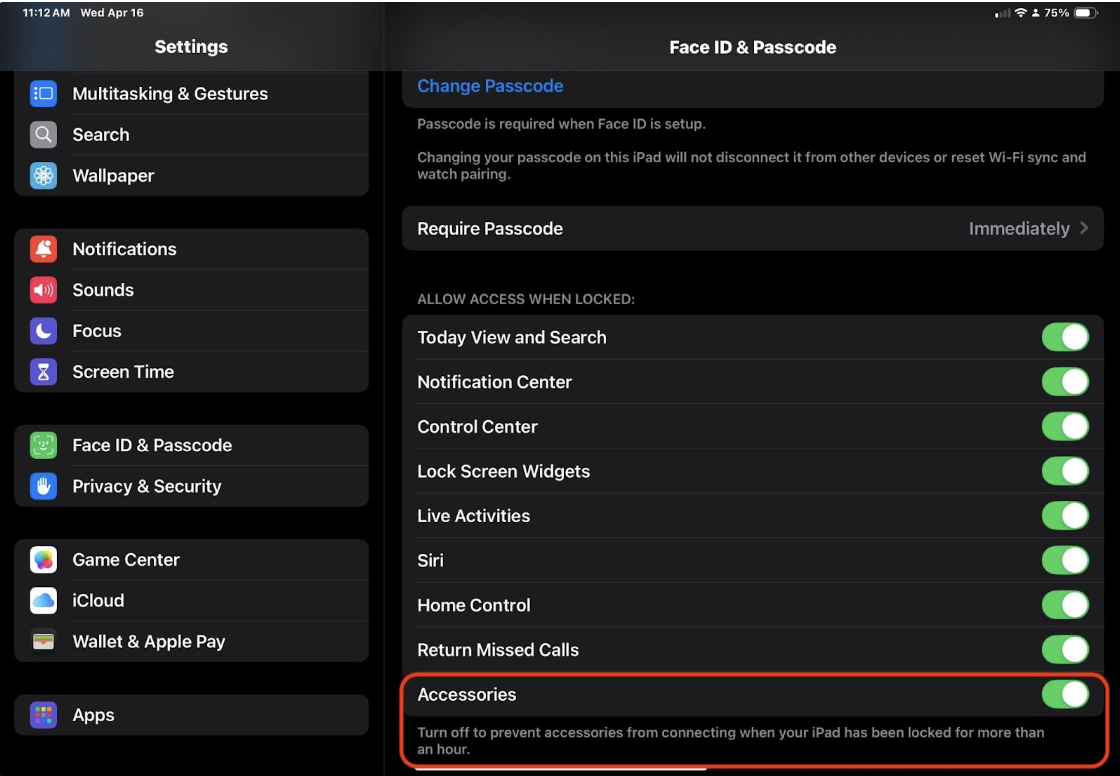
Task: Toggle Home Control switch
Action: (x=1065, y=605)
